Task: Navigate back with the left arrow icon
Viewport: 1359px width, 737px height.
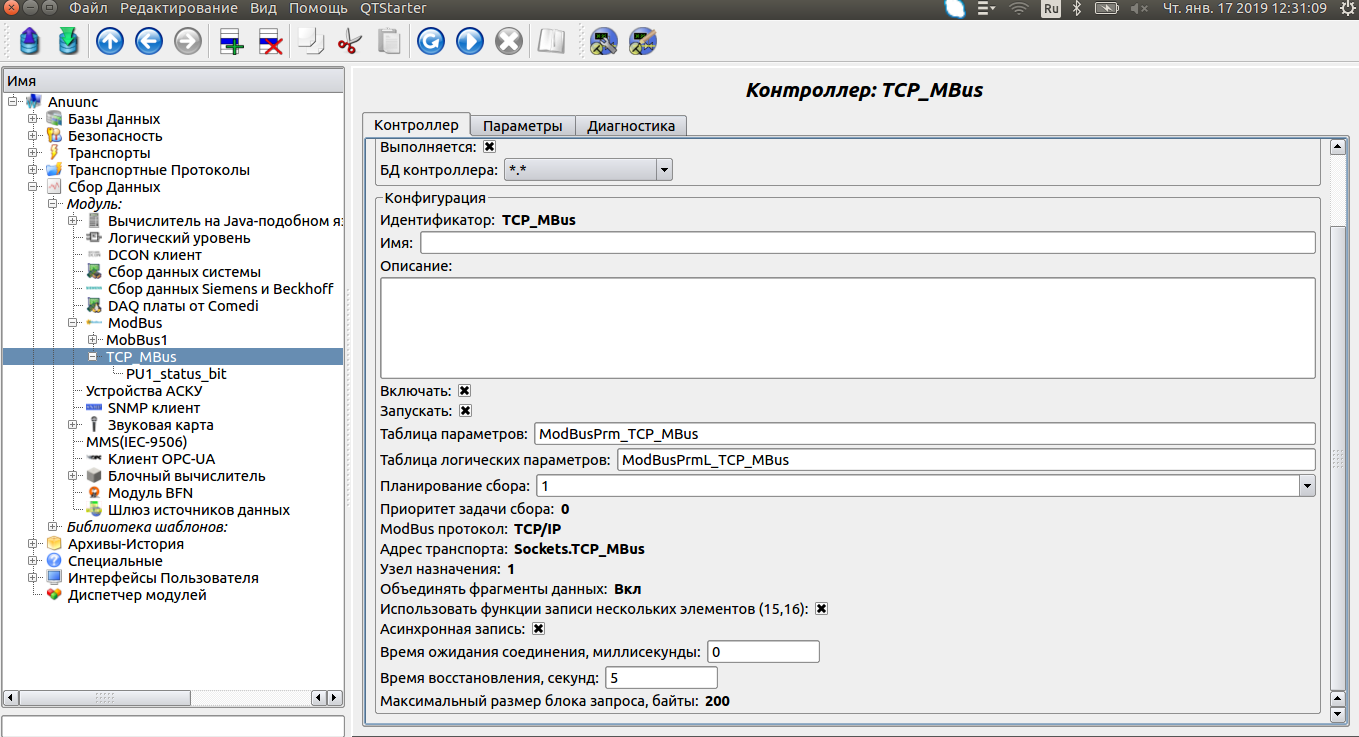Action: (149, 42)
